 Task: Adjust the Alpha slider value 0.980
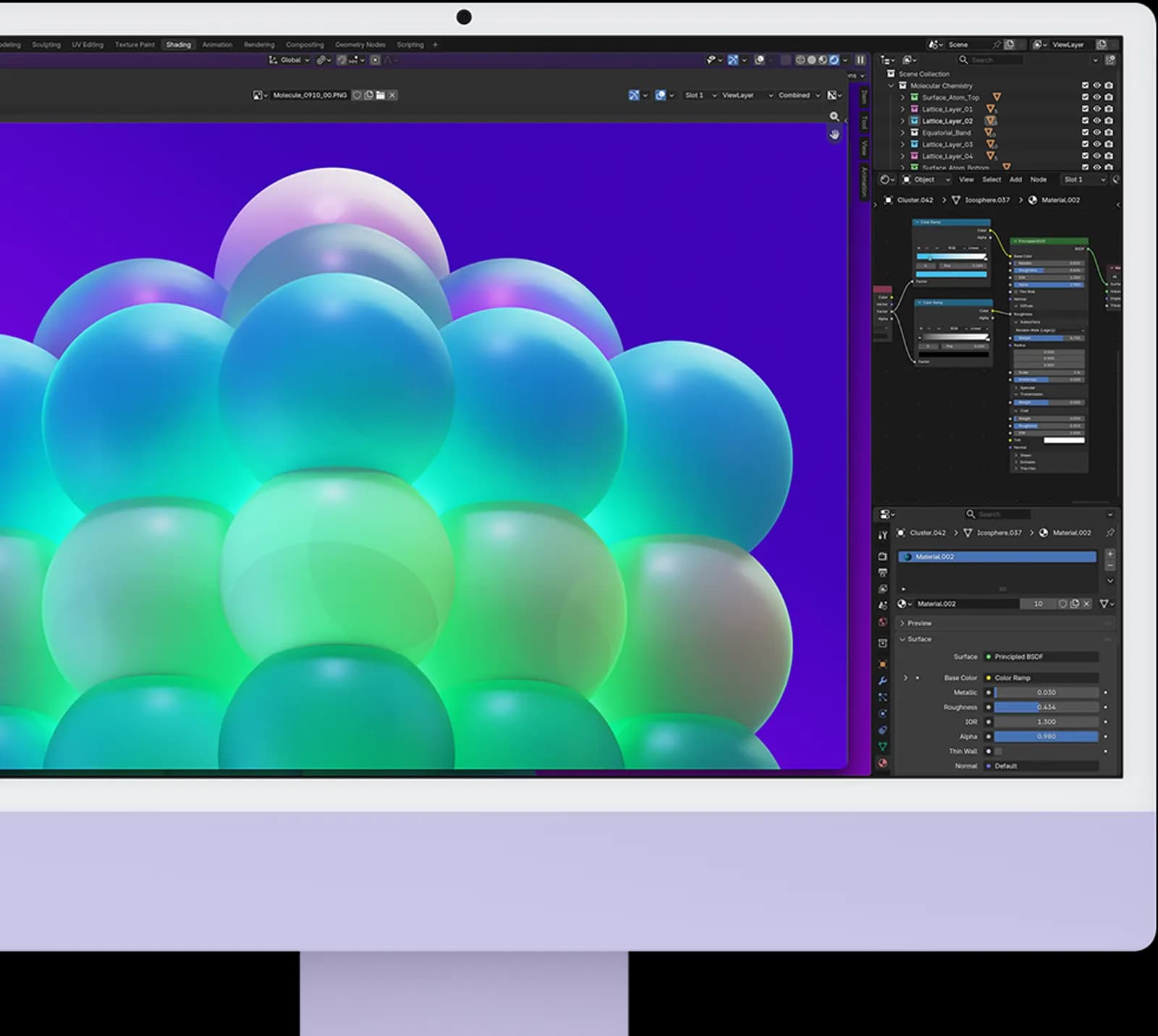click(x=1046, y=736)
